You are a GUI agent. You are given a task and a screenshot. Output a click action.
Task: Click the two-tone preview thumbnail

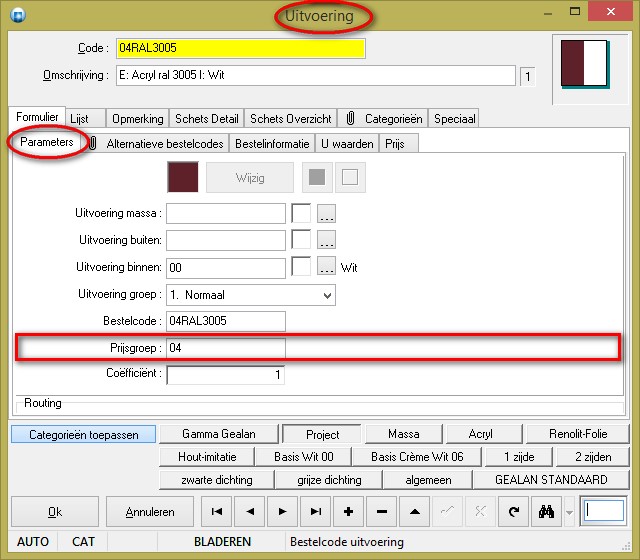pyautogui.click(x=584, y=64)
